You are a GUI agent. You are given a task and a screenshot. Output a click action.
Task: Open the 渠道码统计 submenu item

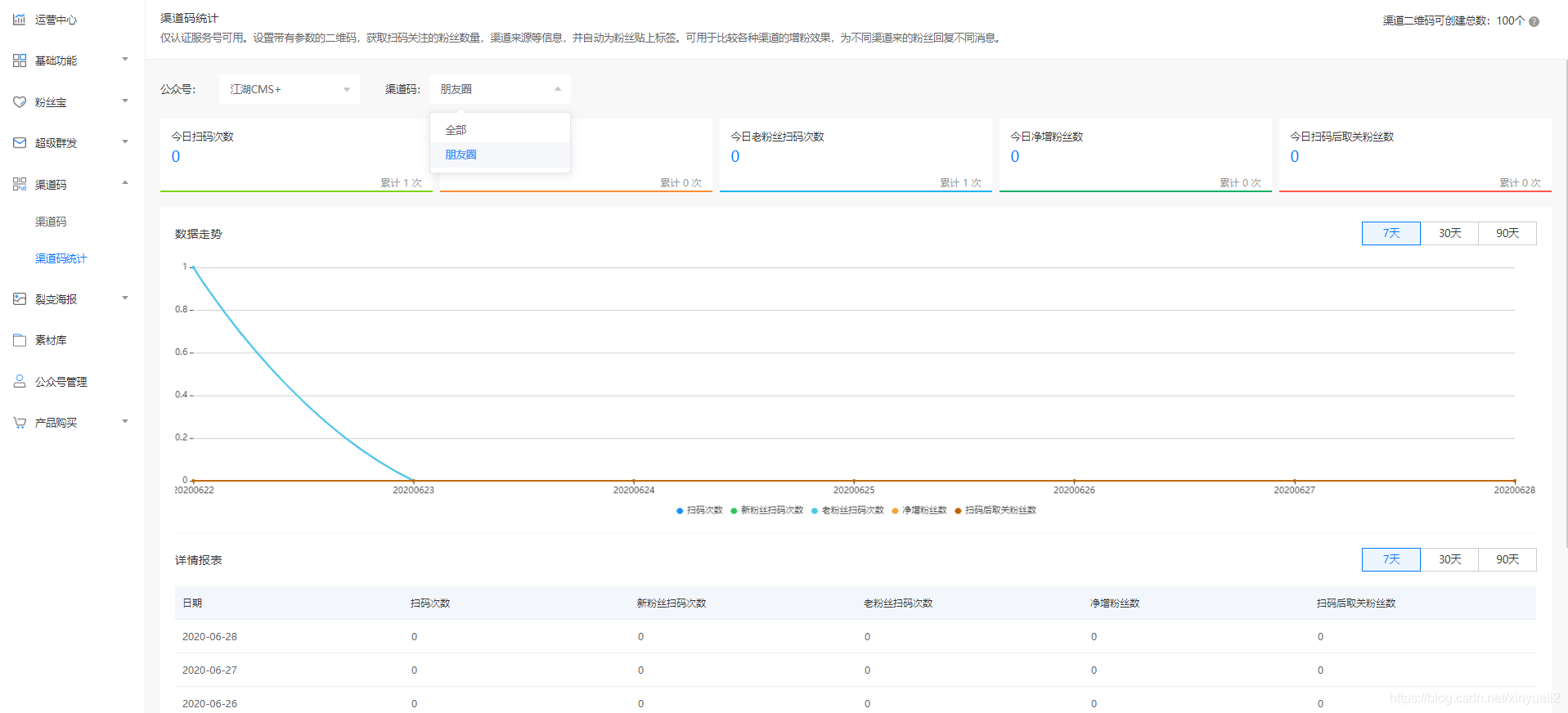click(61, 258)
